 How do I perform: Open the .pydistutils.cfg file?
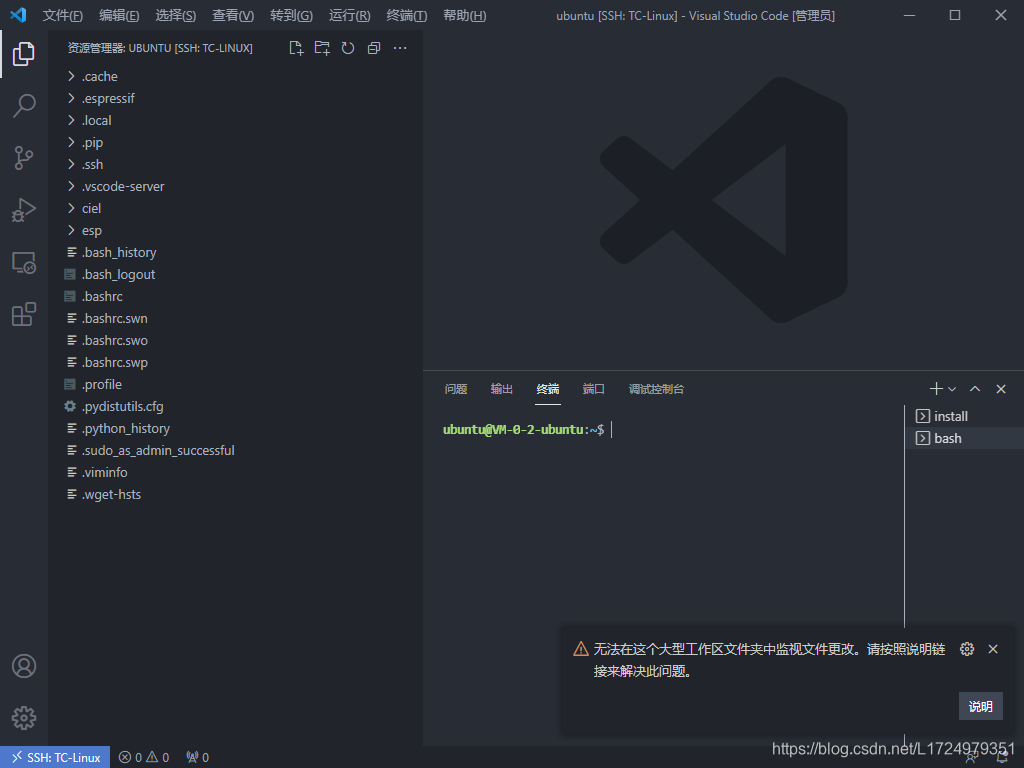[236, 406]
